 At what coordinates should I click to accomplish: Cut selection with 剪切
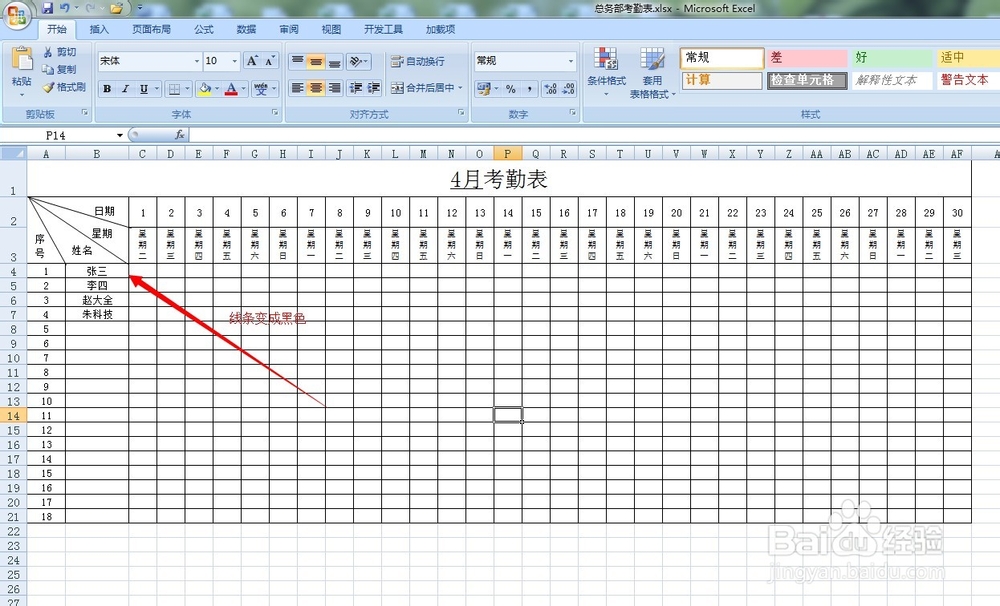(59, 52)
